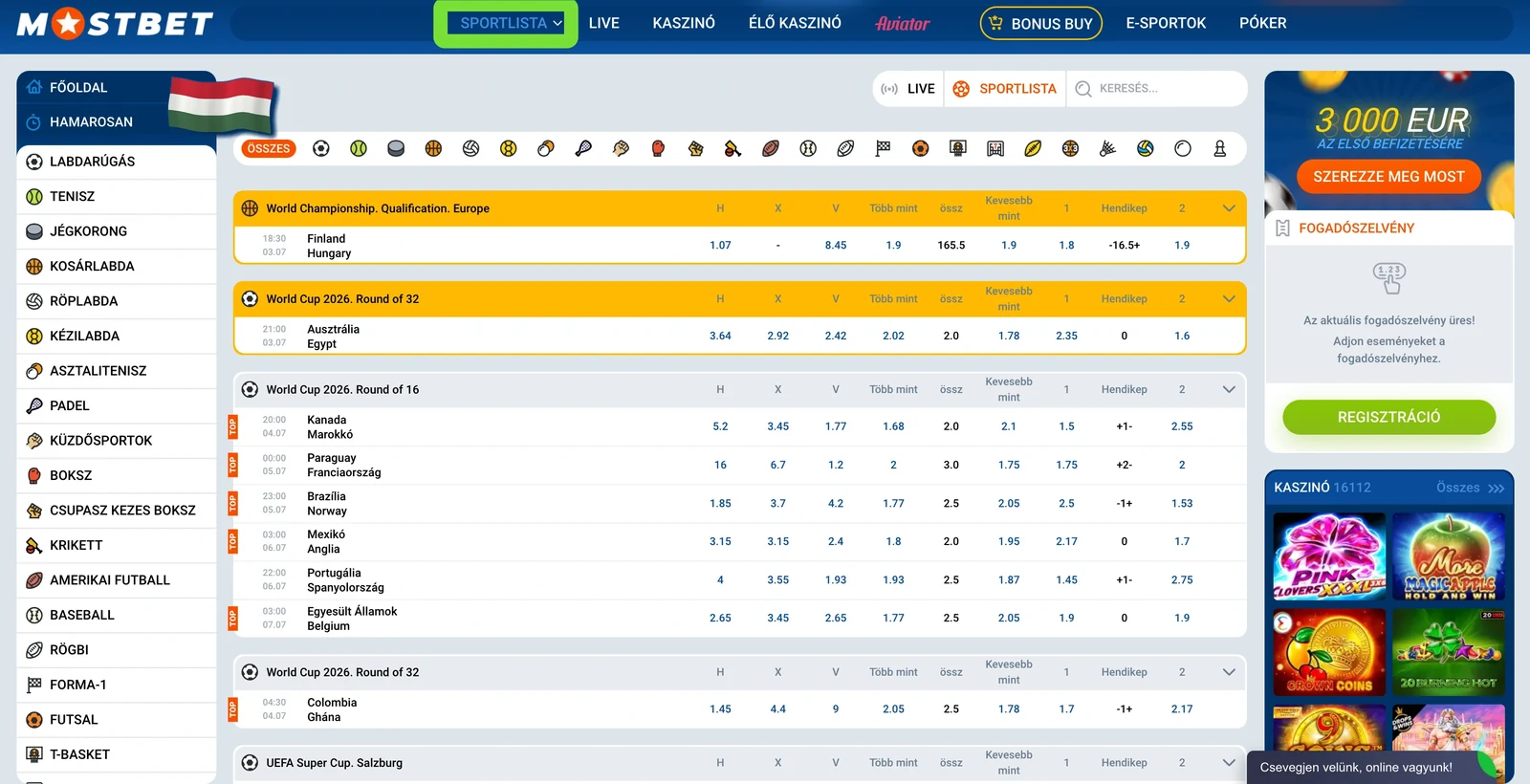
Task: Click the orange futsal ball icon in the filter row
Action: click(x=920, y=148)
